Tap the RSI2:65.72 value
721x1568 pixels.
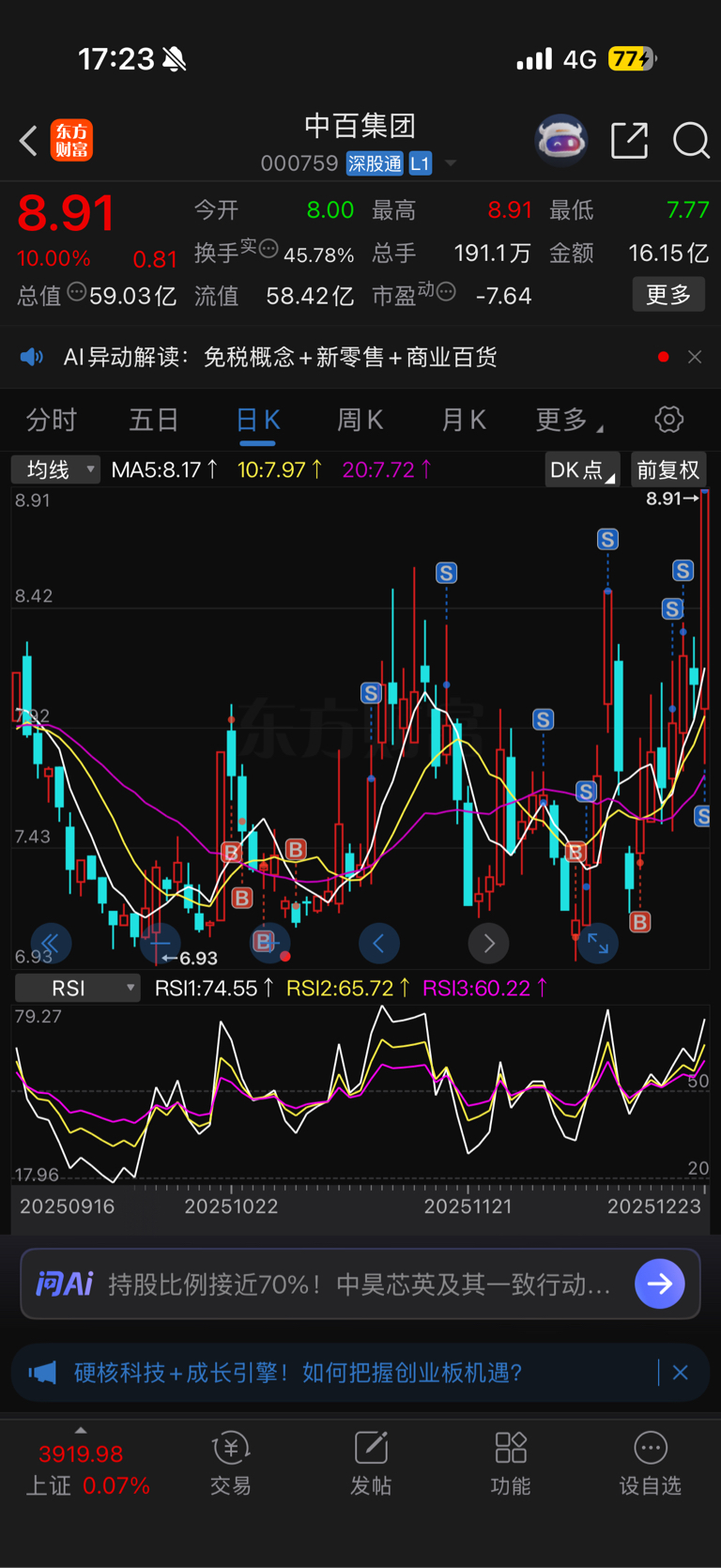(348, 988)
